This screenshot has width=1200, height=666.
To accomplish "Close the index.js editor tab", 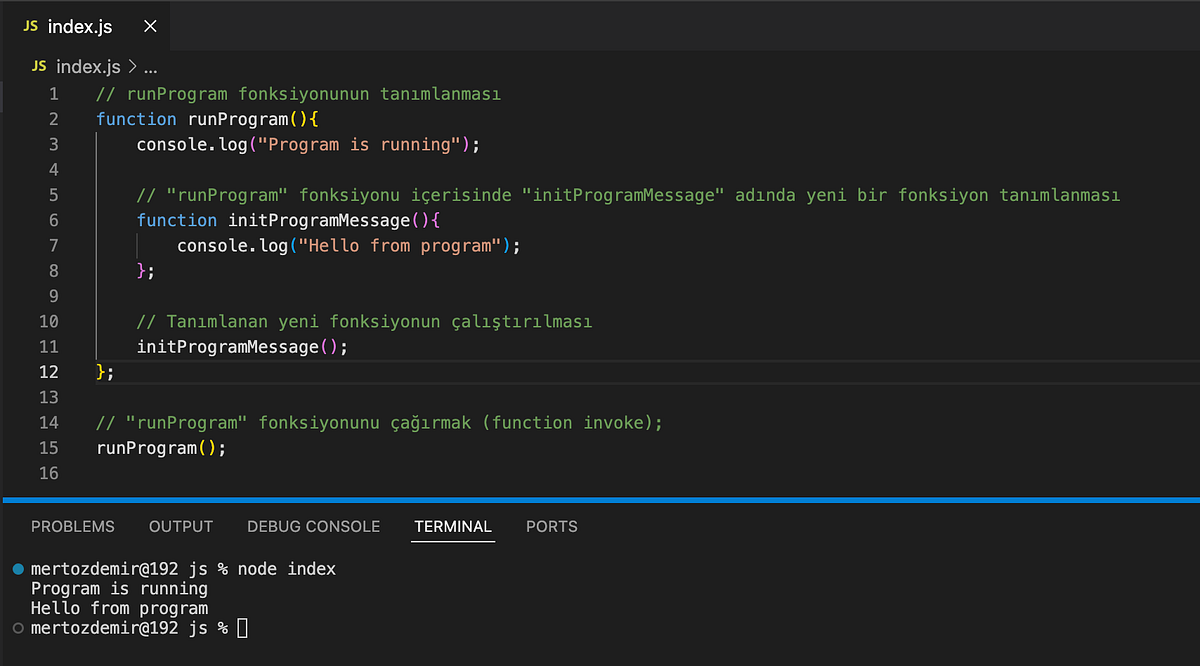I will [x=150, y=27].
